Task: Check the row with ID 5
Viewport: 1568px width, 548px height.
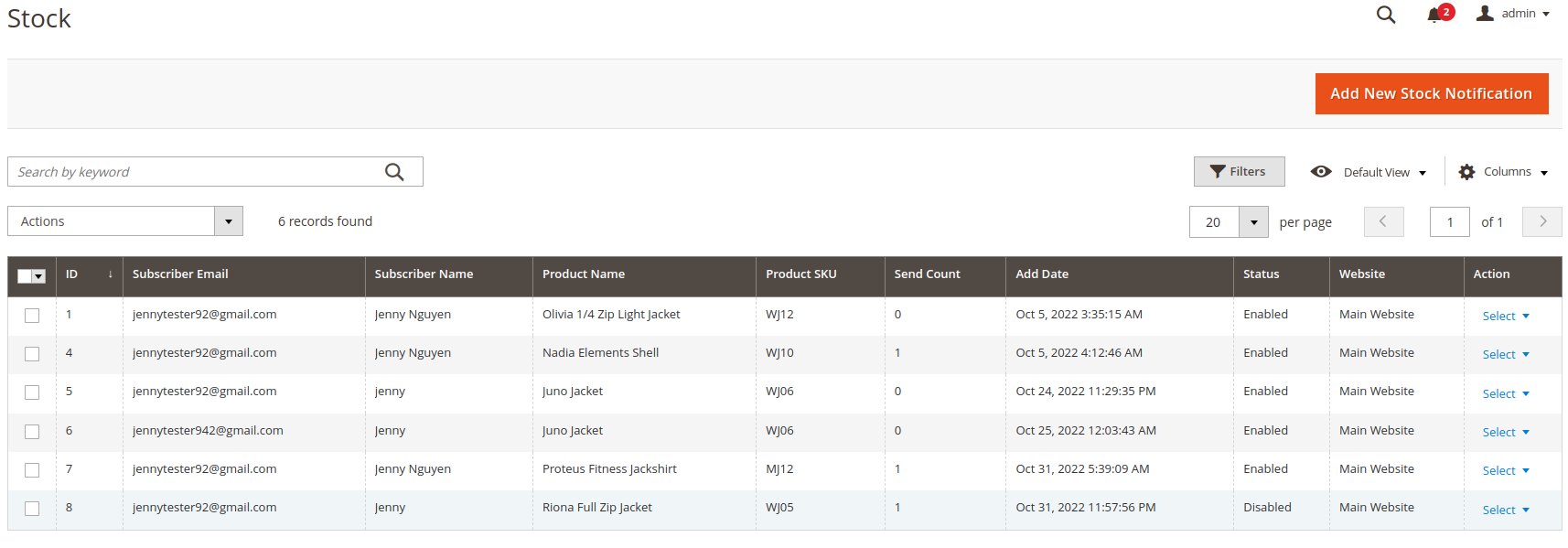Action: [32, 392]
